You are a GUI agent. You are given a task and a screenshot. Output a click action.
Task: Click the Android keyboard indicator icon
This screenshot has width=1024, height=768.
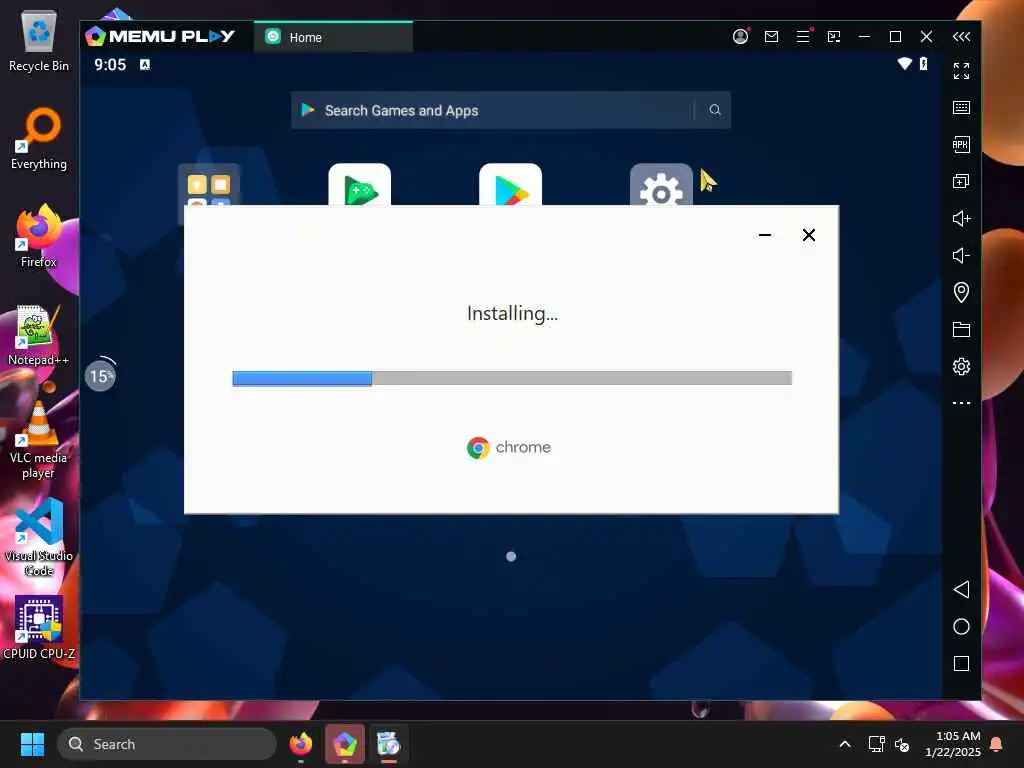click(x=145, y=64)
